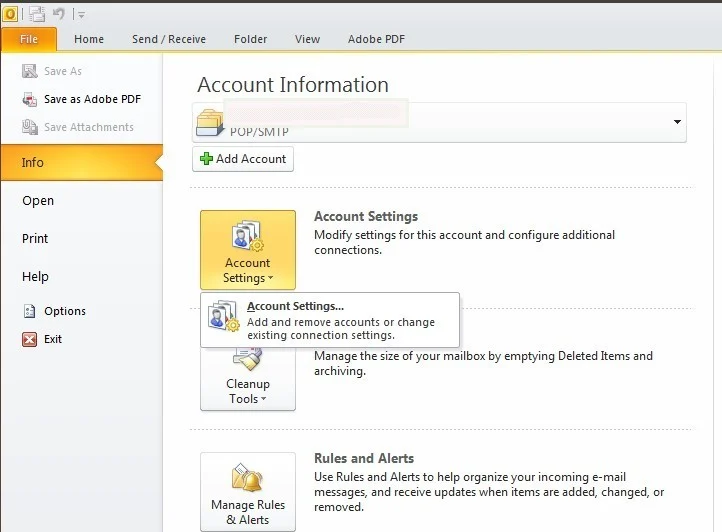Click the Save As disk icon
The image size is (722, 532).
point(29,71)
